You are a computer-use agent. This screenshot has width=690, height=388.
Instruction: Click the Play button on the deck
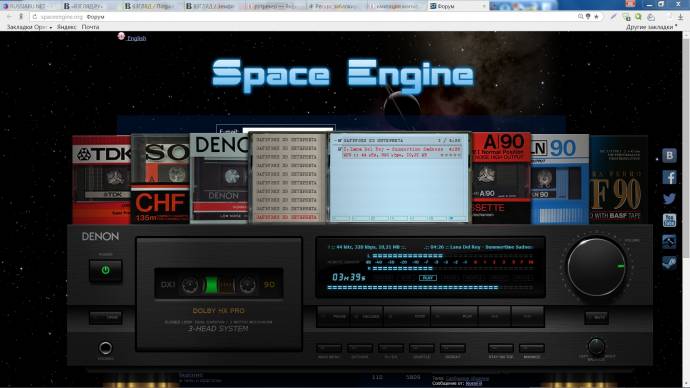454,316
